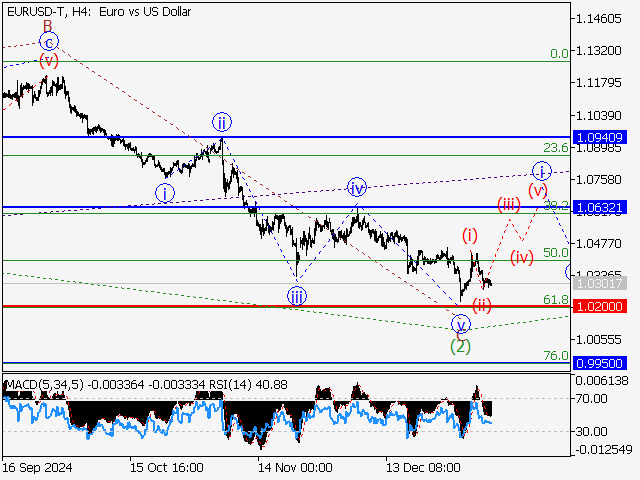640x480 pixels.
Task: Select the blue circled v wave marker
Action: pos(460,325)
